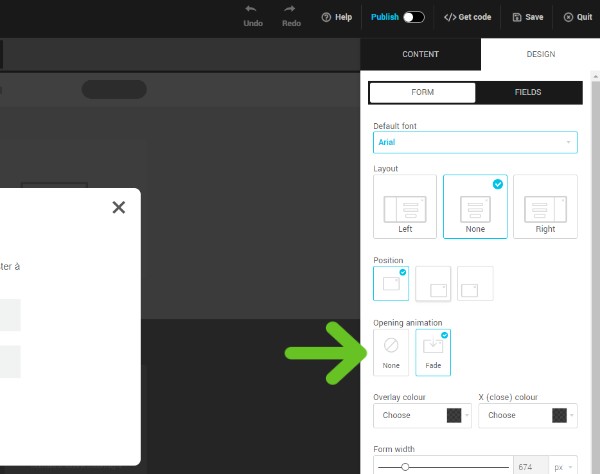Choose the Right image layout
The height and width of the screenshot is (474, 600).
point(545,207)
